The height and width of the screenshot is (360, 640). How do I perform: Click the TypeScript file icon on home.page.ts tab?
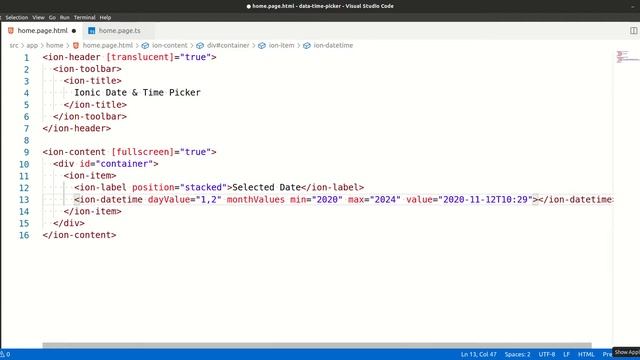[x=91, y=31]
